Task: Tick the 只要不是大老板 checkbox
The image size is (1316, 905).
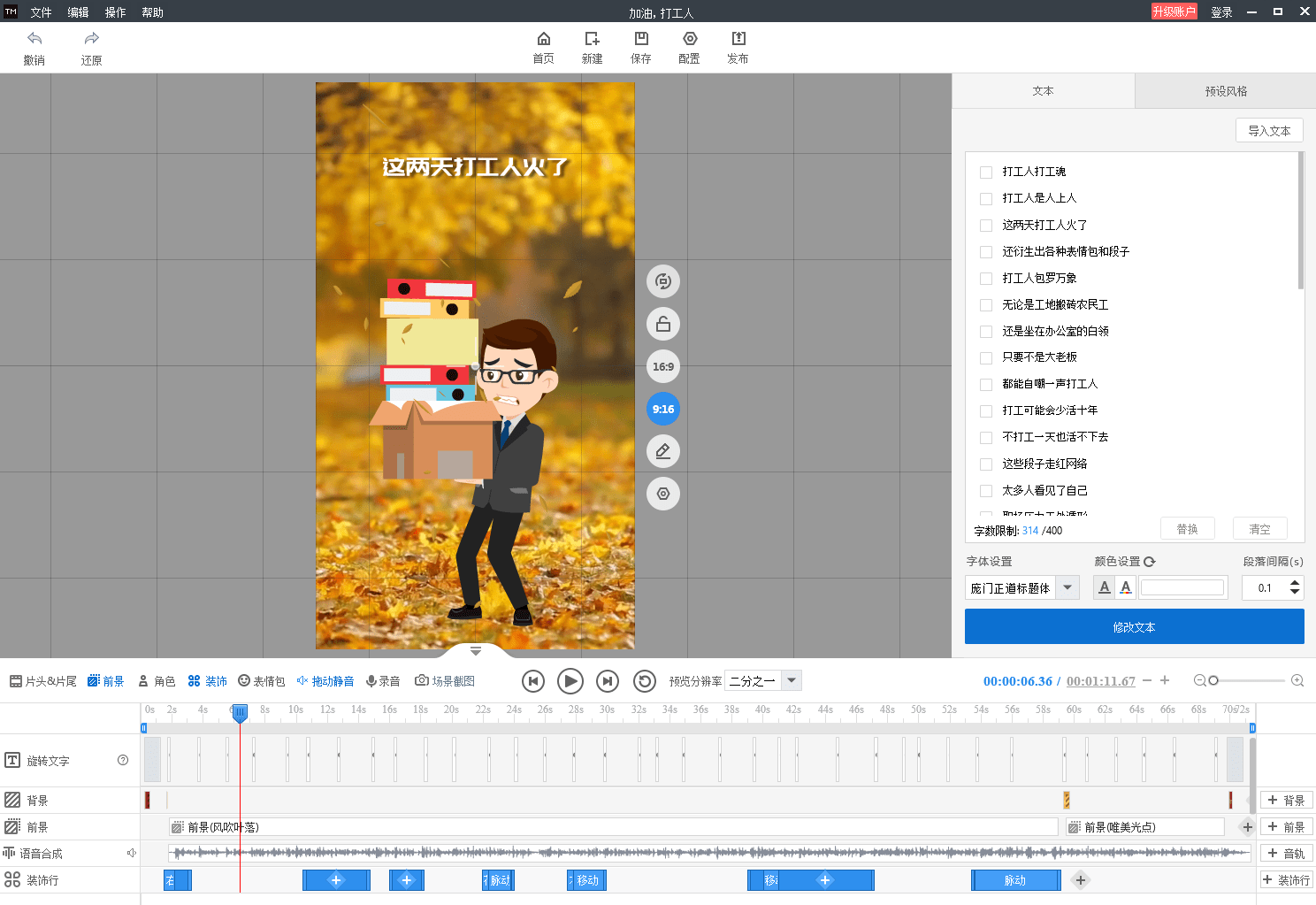Action: point(986,358)
